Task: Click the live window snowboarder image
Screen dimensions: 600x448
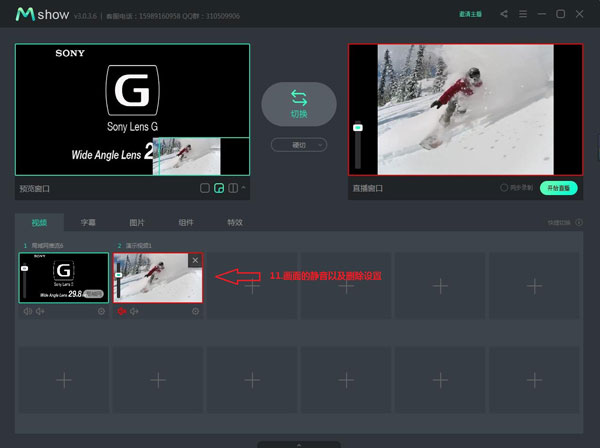Action: (465, 109)
